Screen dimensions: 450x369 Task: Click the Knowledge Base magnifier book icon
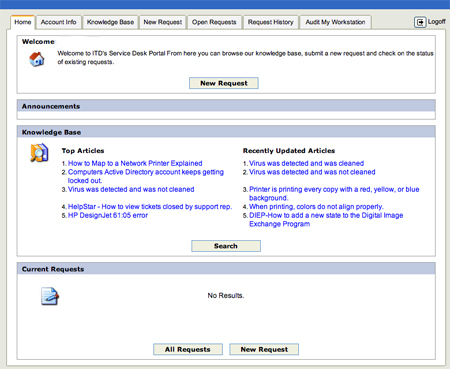(39, 153)
